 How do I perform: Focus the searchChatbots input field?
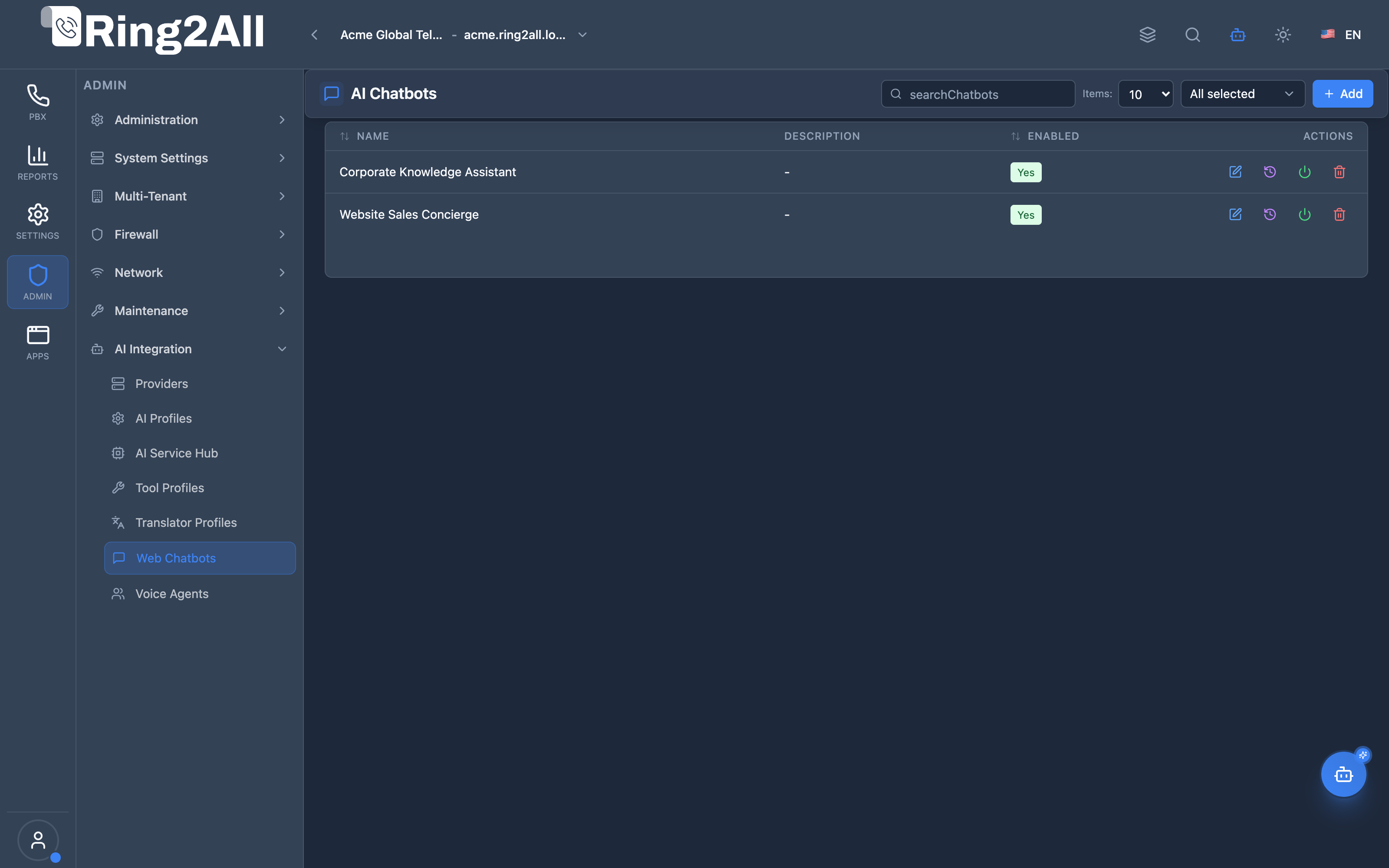tap(978, 94)
